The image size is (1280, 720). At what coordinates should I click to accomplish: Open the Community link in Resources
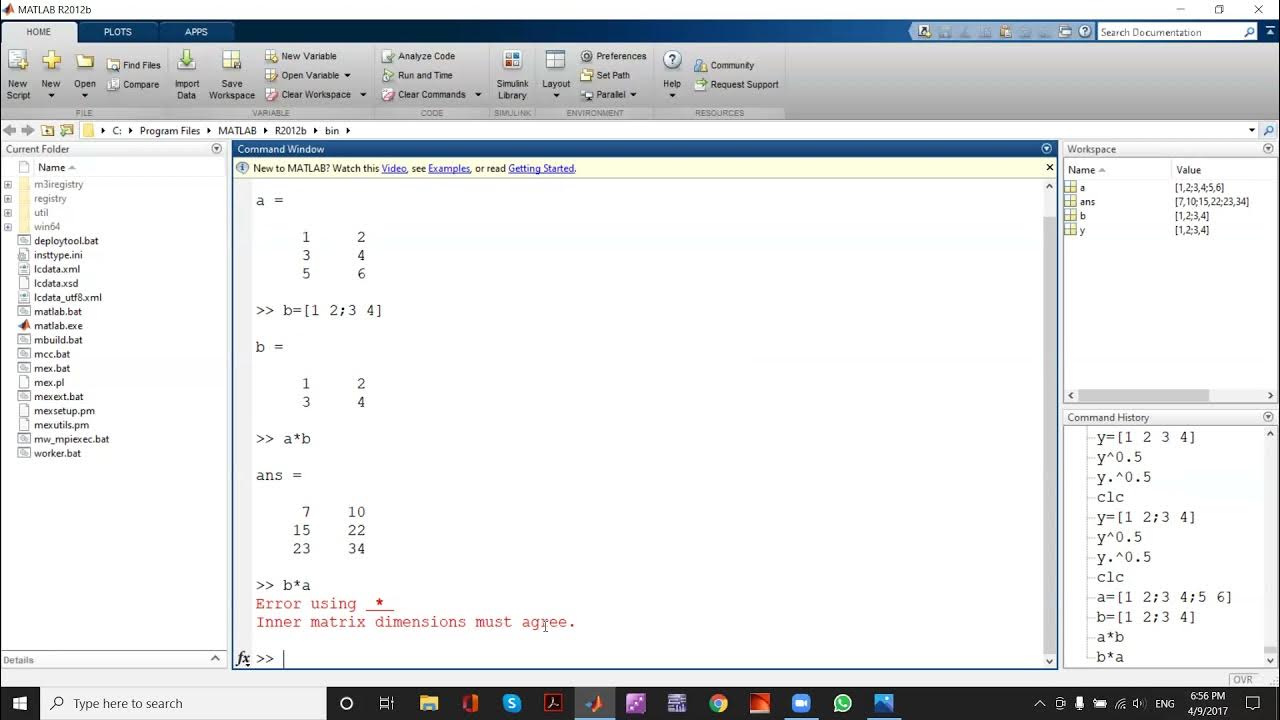point(724,65)
